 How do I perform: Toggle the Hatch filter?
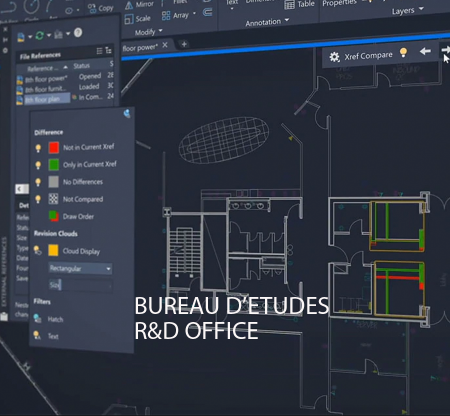click(x=37, y=318)
